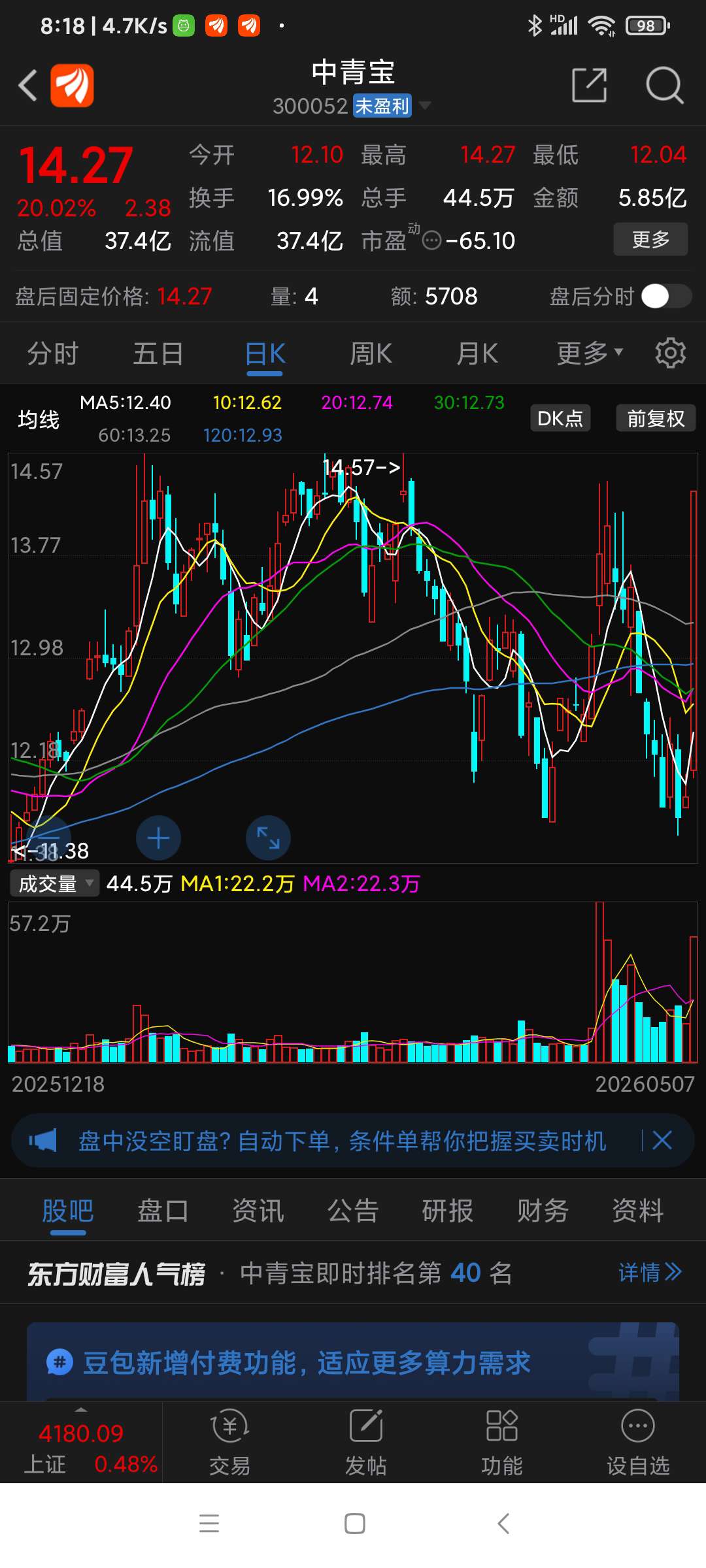Tap the fullscreen expand chart icon

(268, 838)
